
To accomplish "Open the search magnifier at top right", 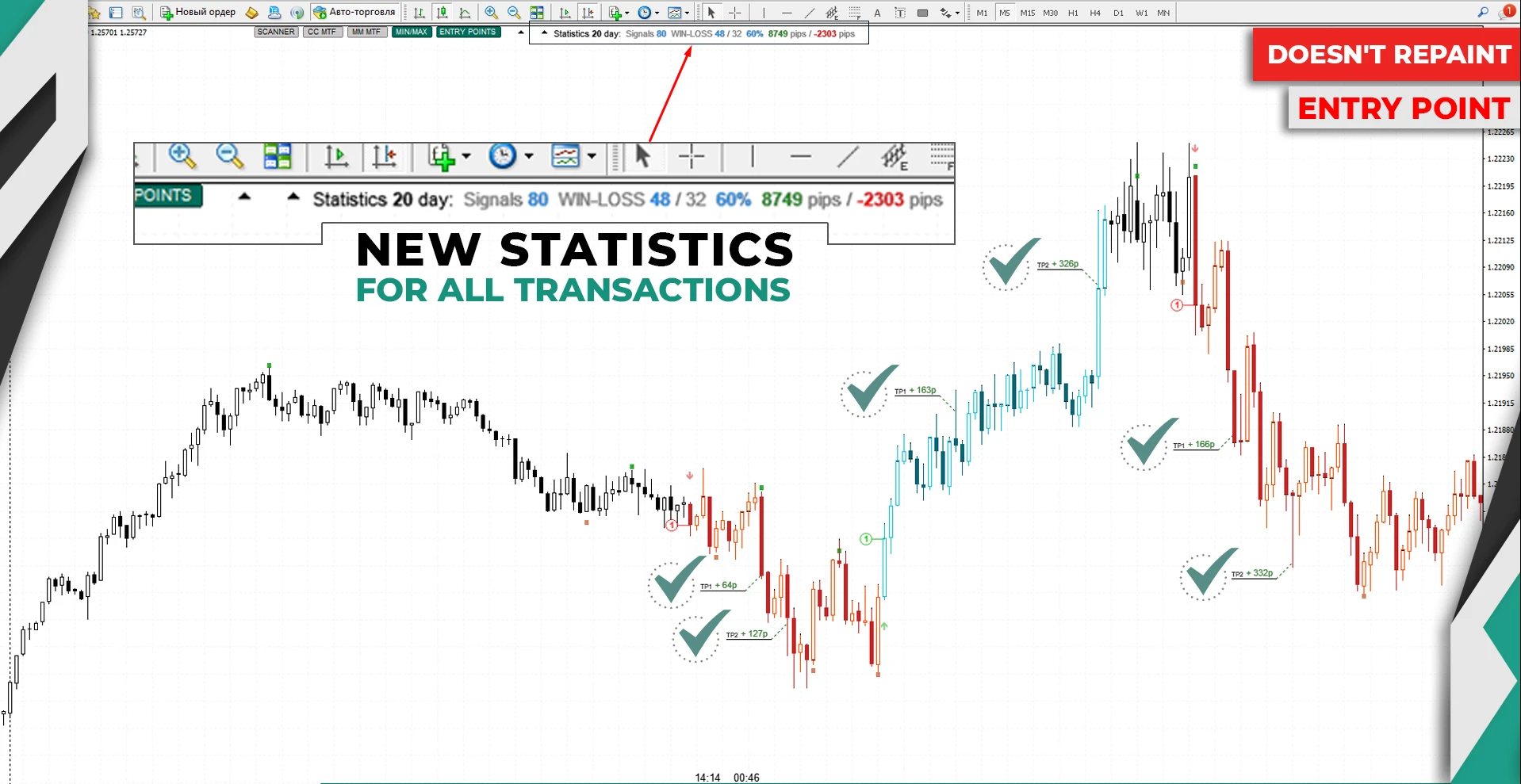I will (x=1482, y=12).
